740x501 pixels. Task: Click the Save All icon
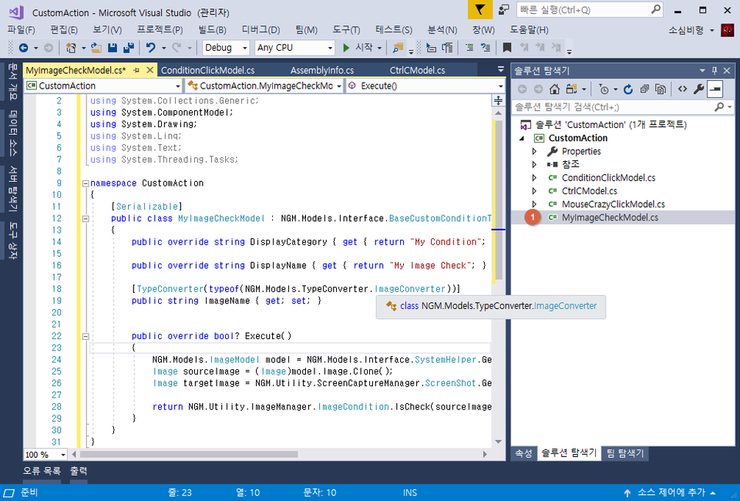pyautogui.click(x=128, y=48)
